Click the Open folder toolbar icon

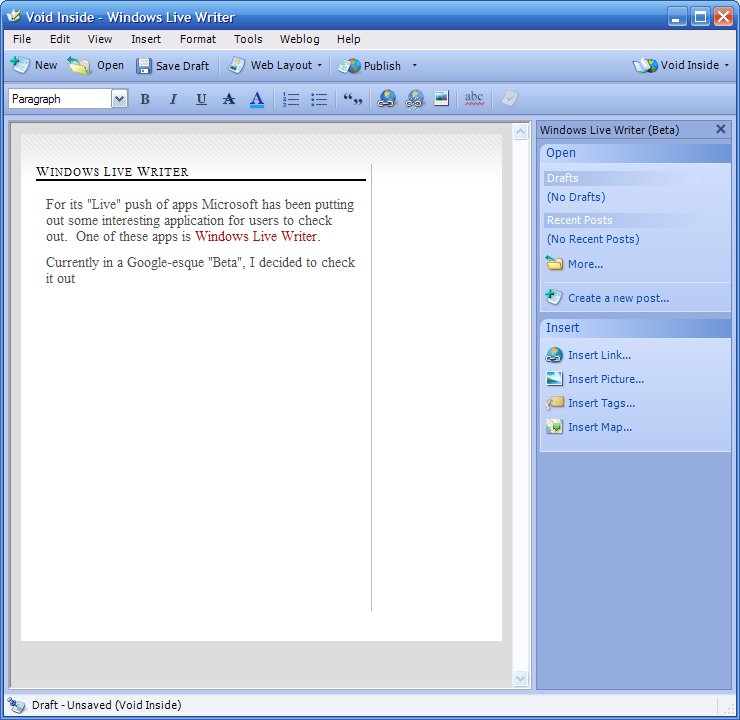pyautogui.click(x=78, y=65)
